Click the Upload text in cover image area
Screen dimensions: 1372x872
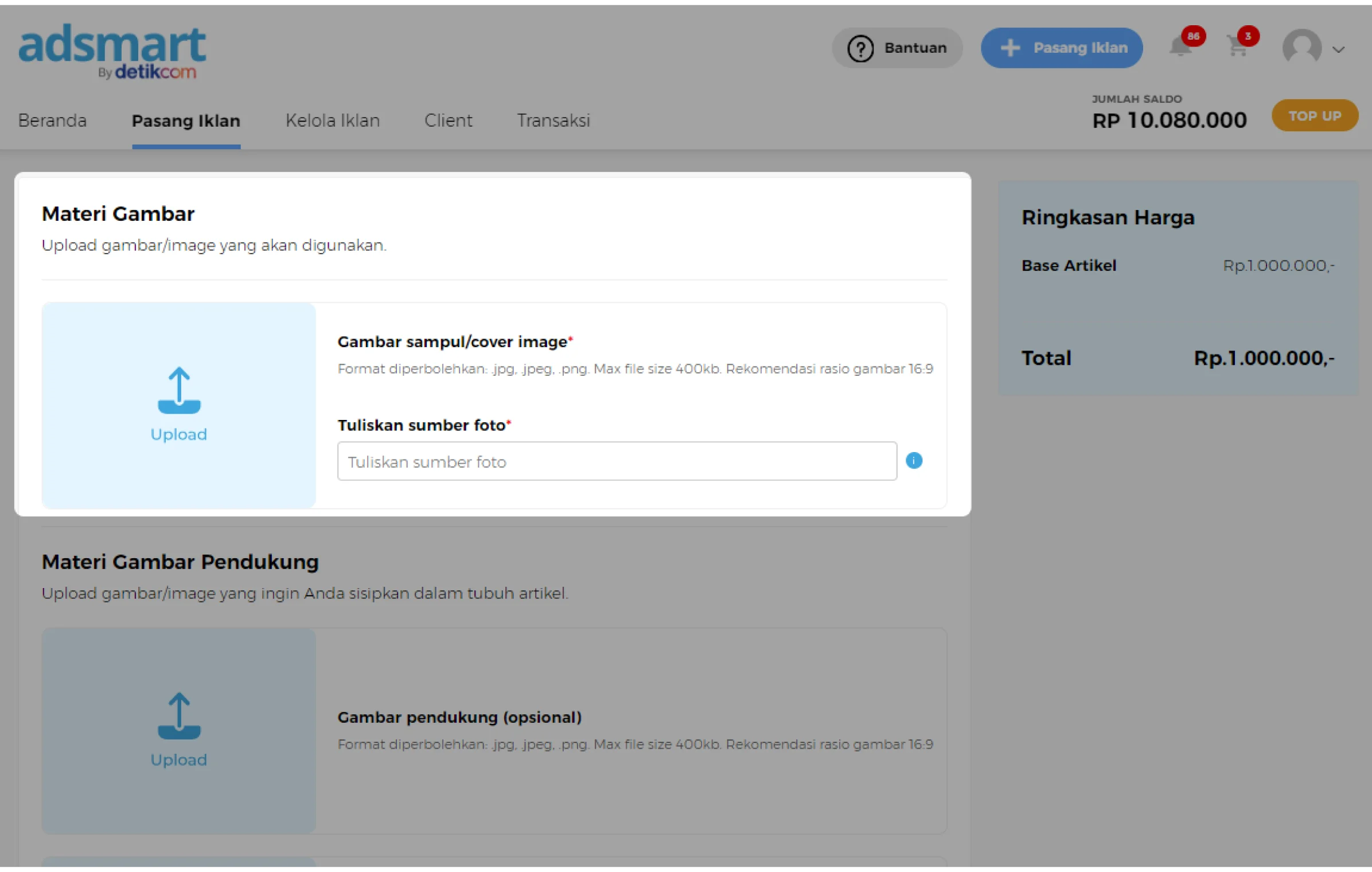click(x=179, y=434)
